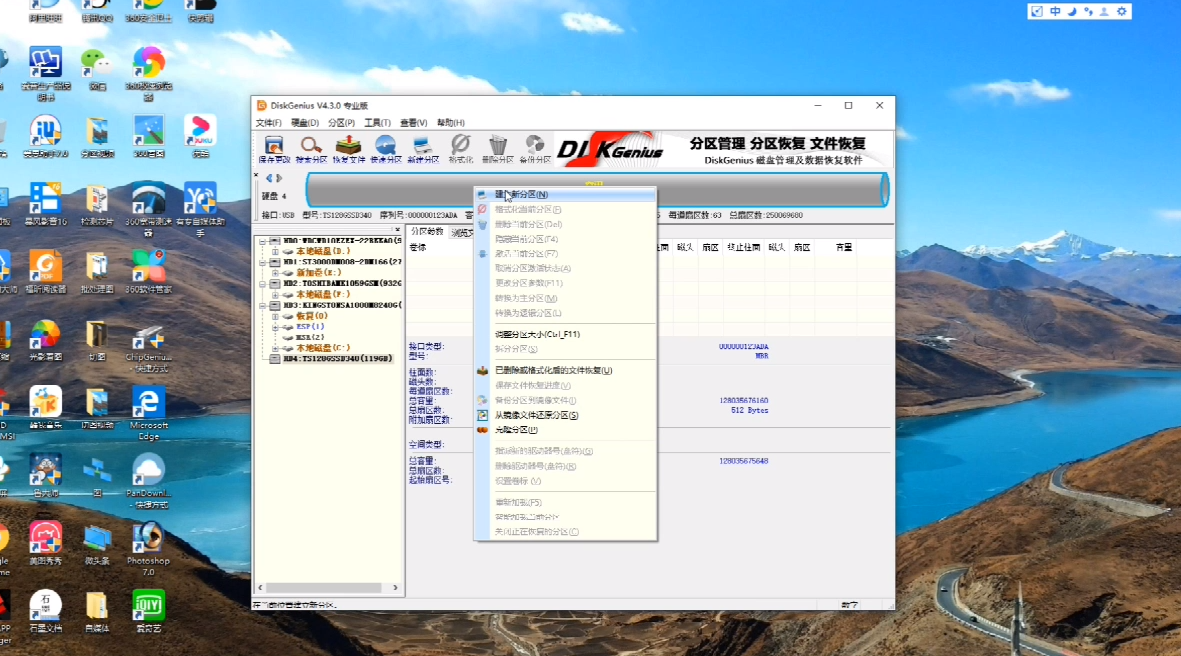
Task: Choose 调整分区大小(Ctrl_F11) in context menu
Action: 565,334
